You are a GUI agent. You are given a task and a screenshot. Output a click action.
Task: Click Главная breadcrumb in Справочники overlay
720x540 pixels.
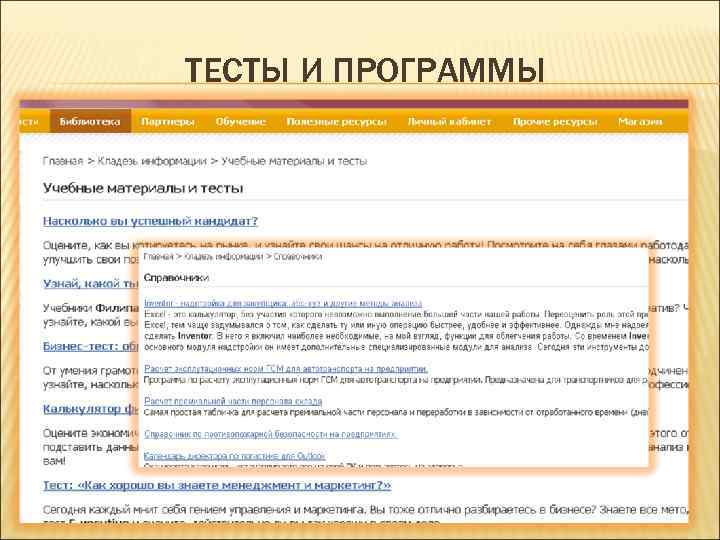tap(158, 257)
